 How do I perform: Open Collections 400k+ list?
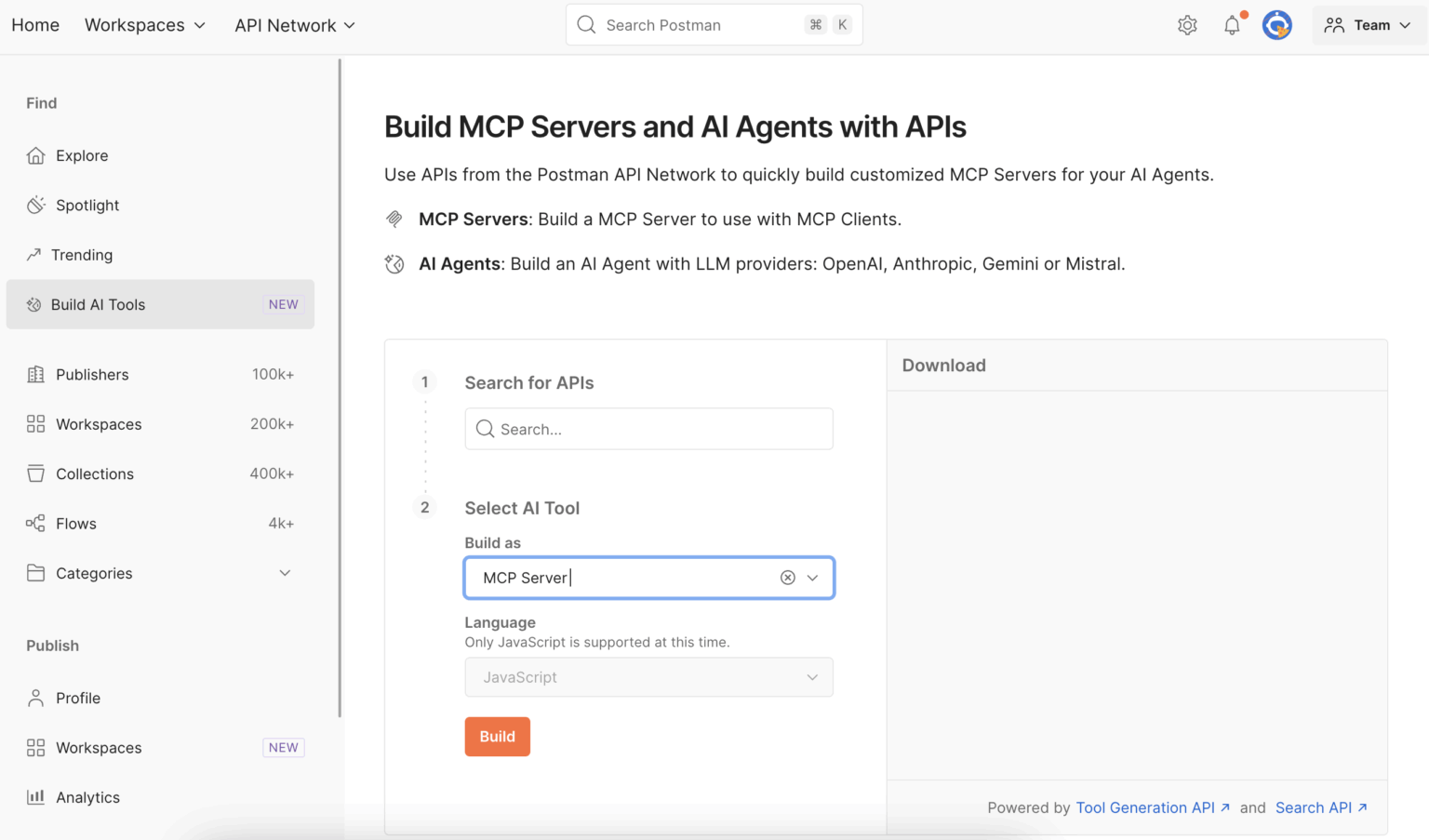pyautogui.click(x=160, y=473)
